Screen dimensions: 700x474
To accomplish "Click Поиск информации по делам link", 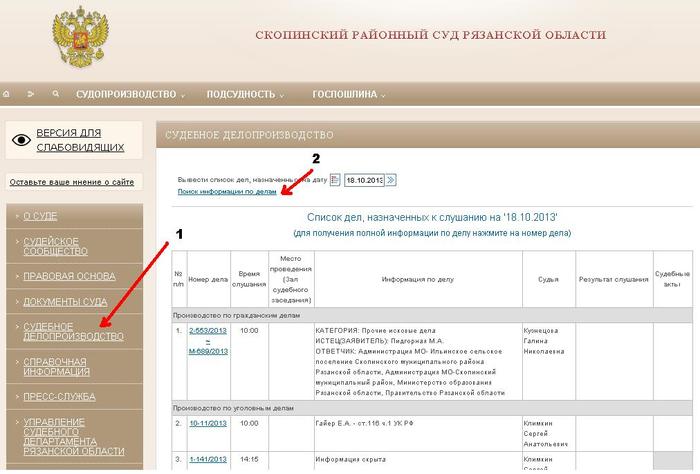I will click(x=227, y=192).
